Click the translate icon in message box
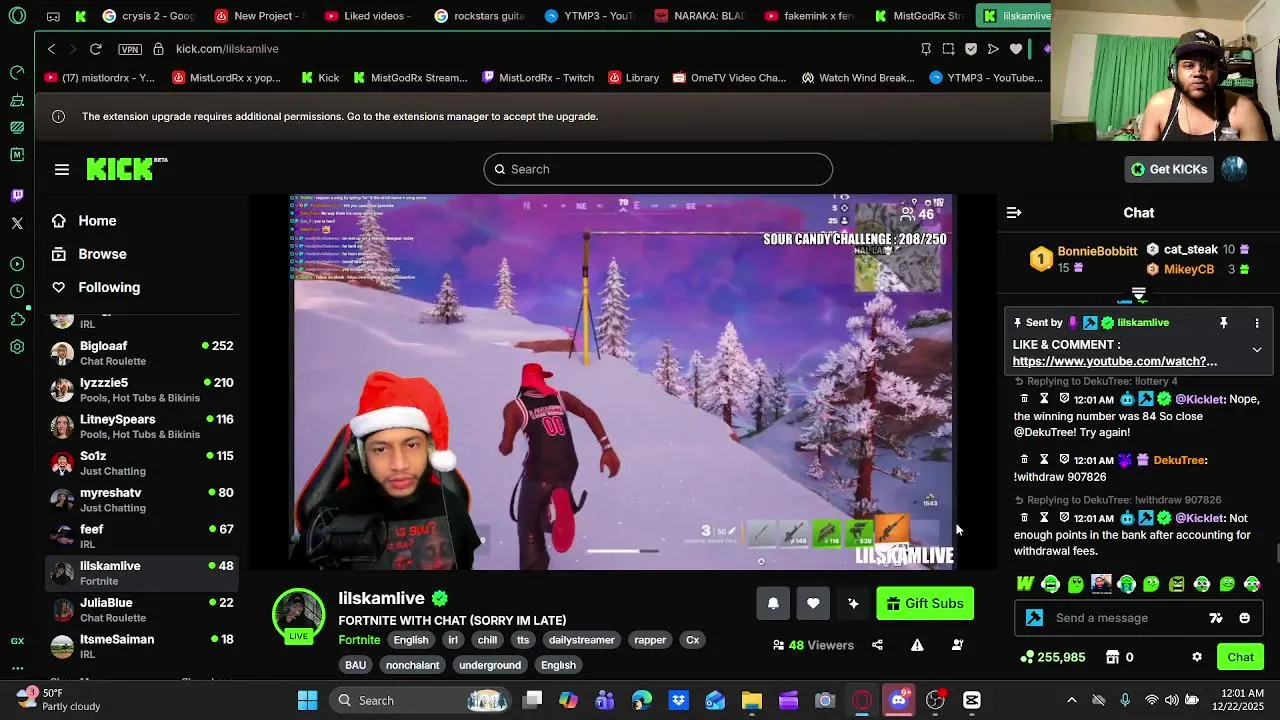The image size is (1280, 720). click(x=1216, y=618)
